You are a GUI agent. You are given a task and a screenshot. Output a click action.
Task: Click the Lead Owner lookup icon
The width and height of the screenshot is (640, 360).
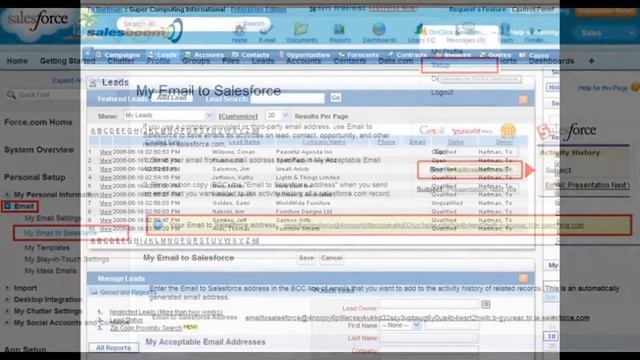[485, 304]
